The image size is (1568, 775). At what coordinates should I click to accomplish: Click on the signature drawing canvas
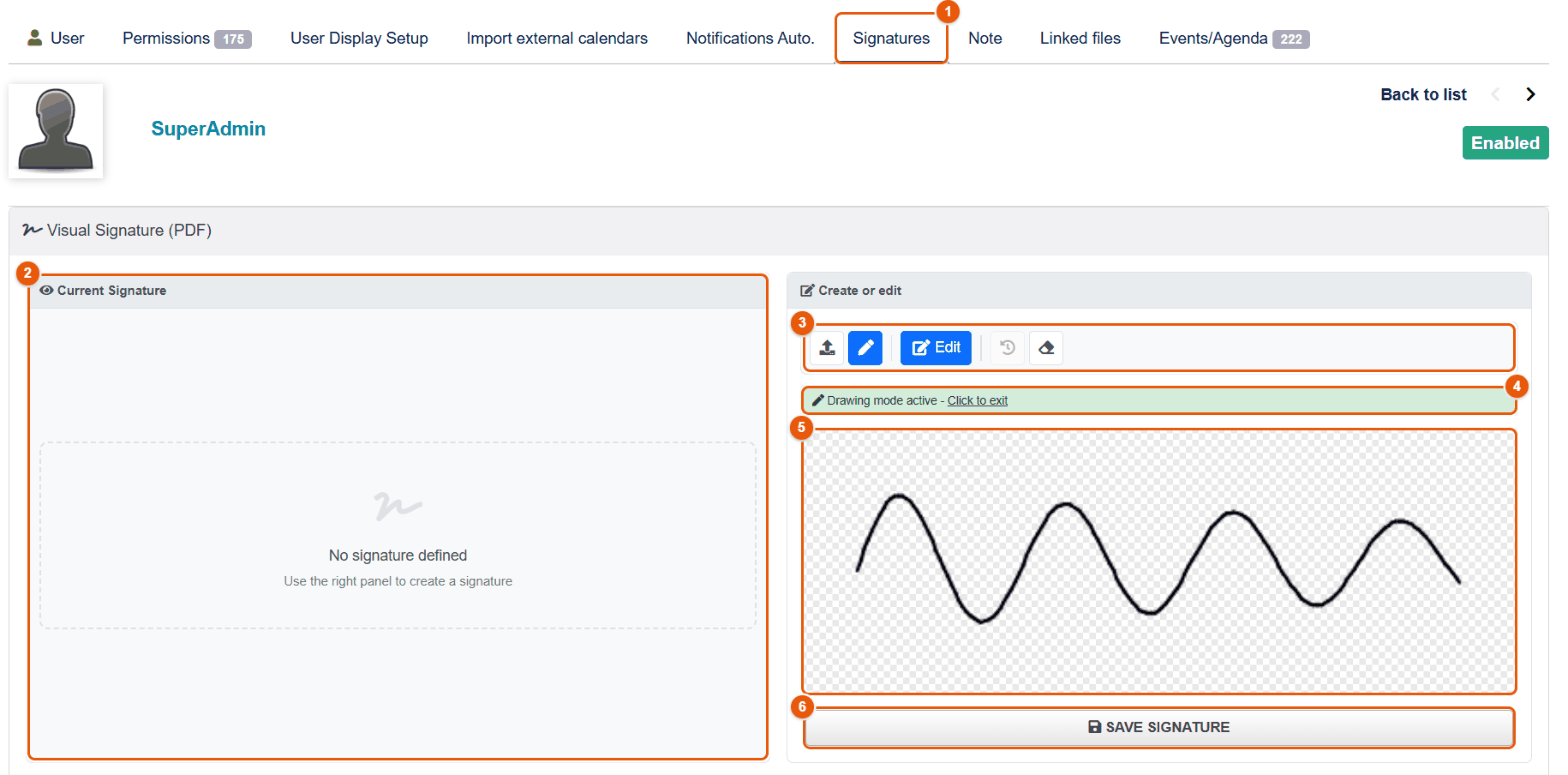click(x=1160, y=561)
